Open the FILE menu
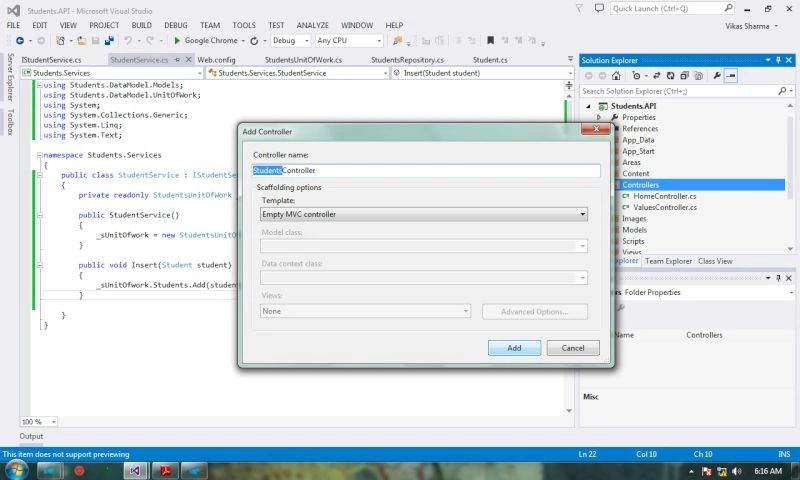 click(x=13, y=25)
